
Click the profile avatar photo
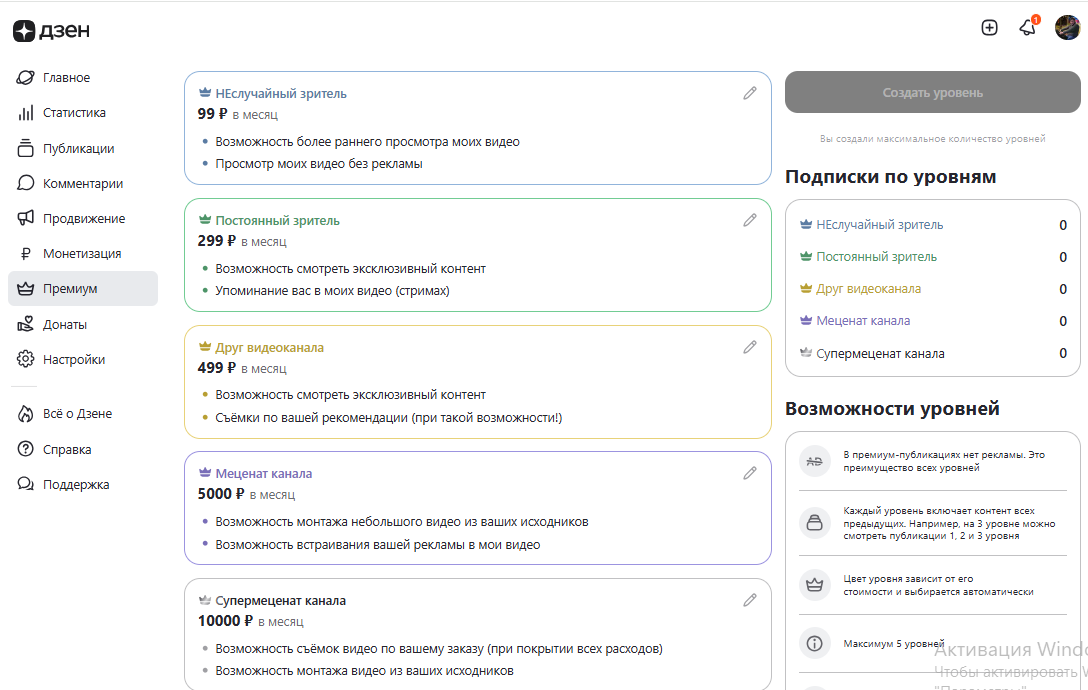1070,28
